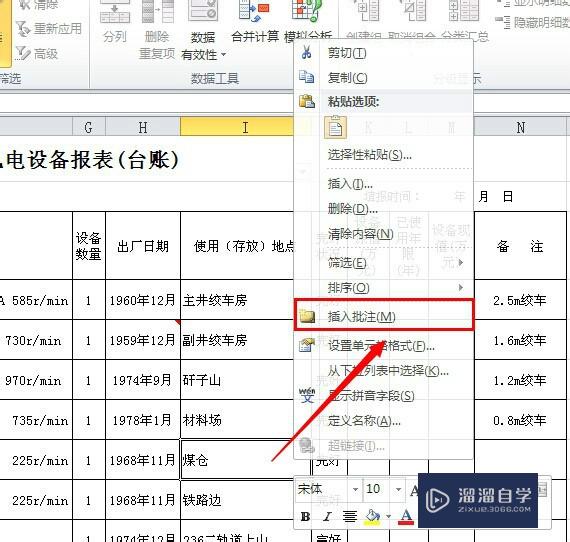This screenshot has height=542, width=570.
Task: Click the 1.6m绞车 remark cell
Action: [x=520, y=340]
